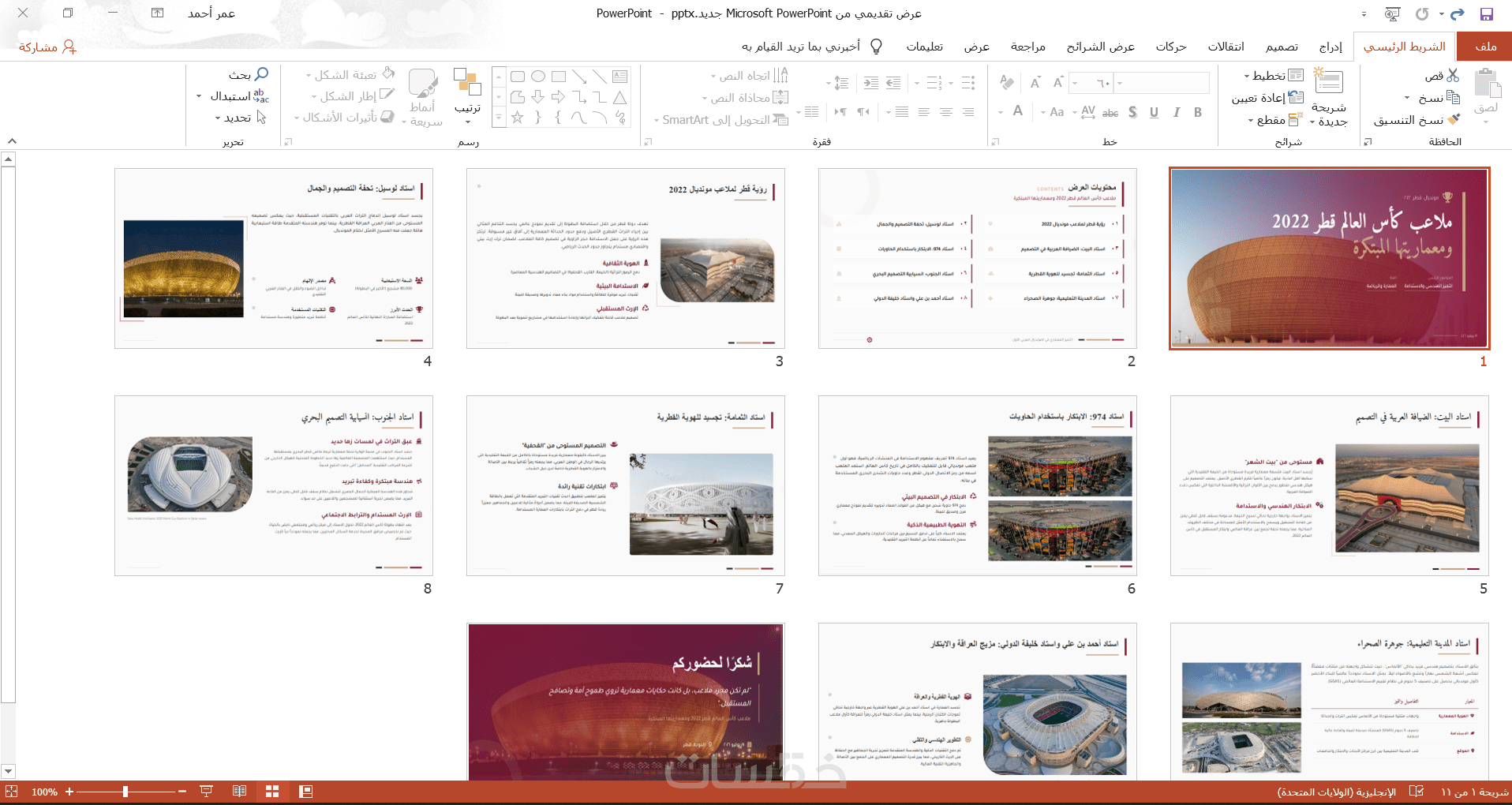Select slide 5 thumbnail (استاد البيت)
Screen dimensions: 1512x805
click(x=1329, y=485)
